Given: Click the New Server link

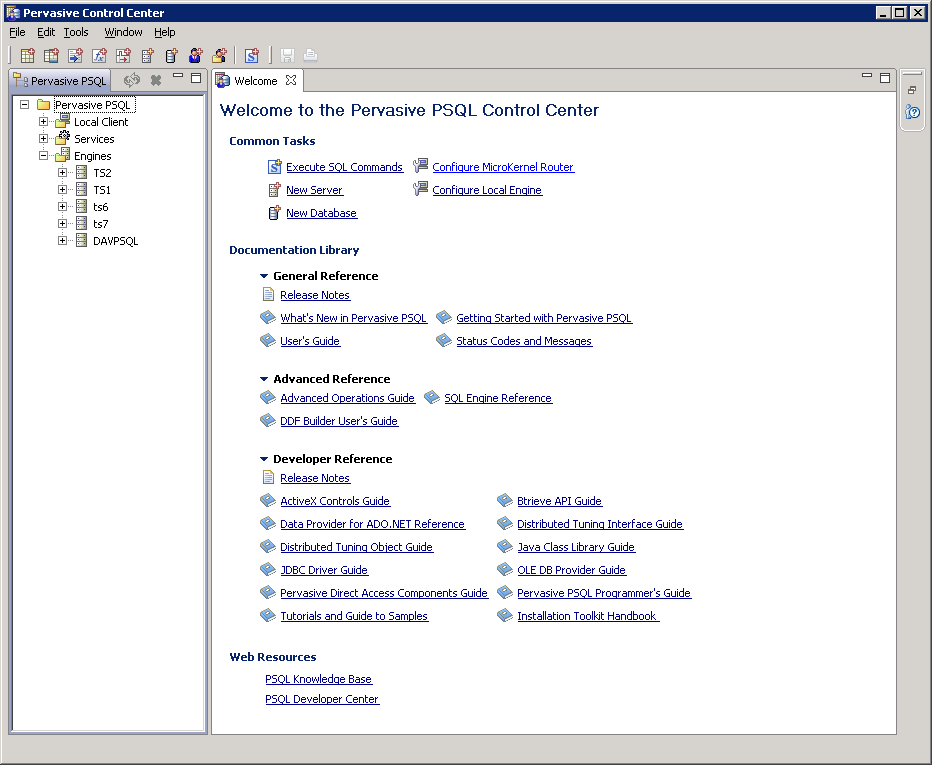Looking at the screenshot, I should point(314,190).
